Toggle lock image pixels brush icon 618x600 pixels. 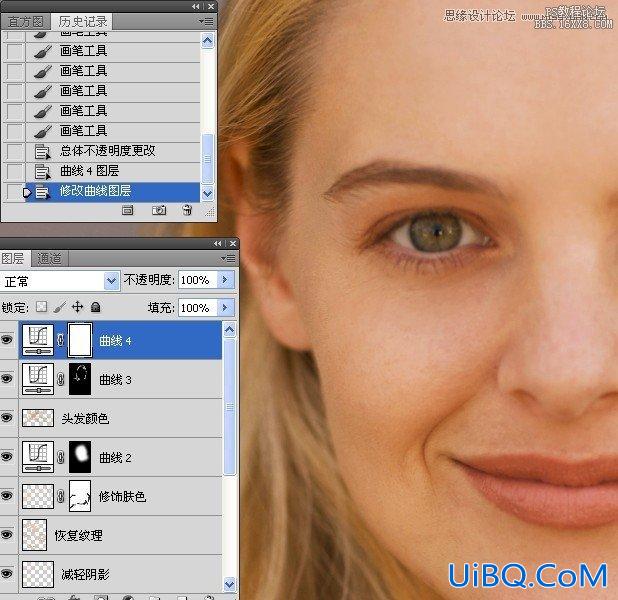pyautogui.click(x=60, y=307)
